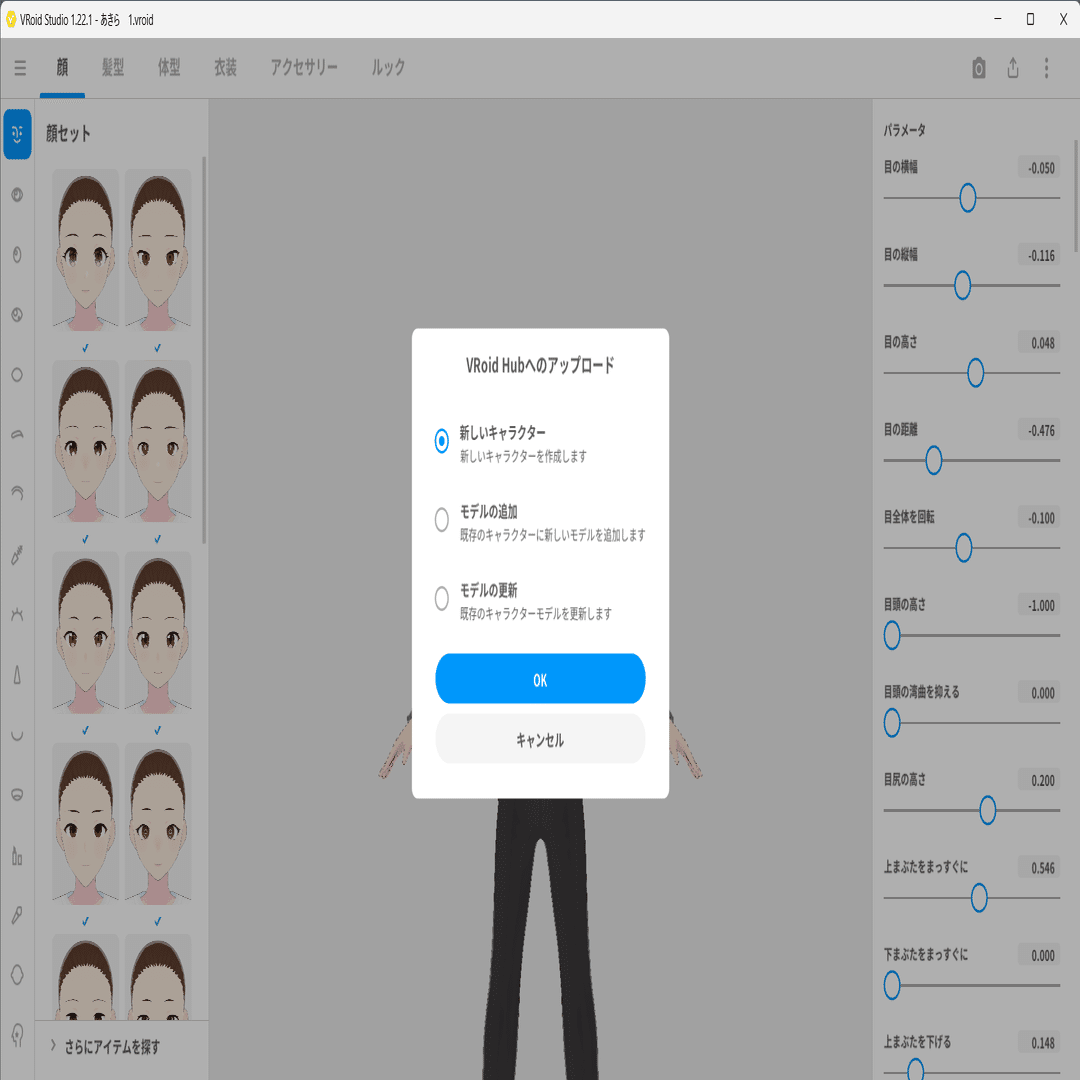The image size is (1080, 1080).
Task: Select the makeup brush icon
Action: [x=17, y=915]
